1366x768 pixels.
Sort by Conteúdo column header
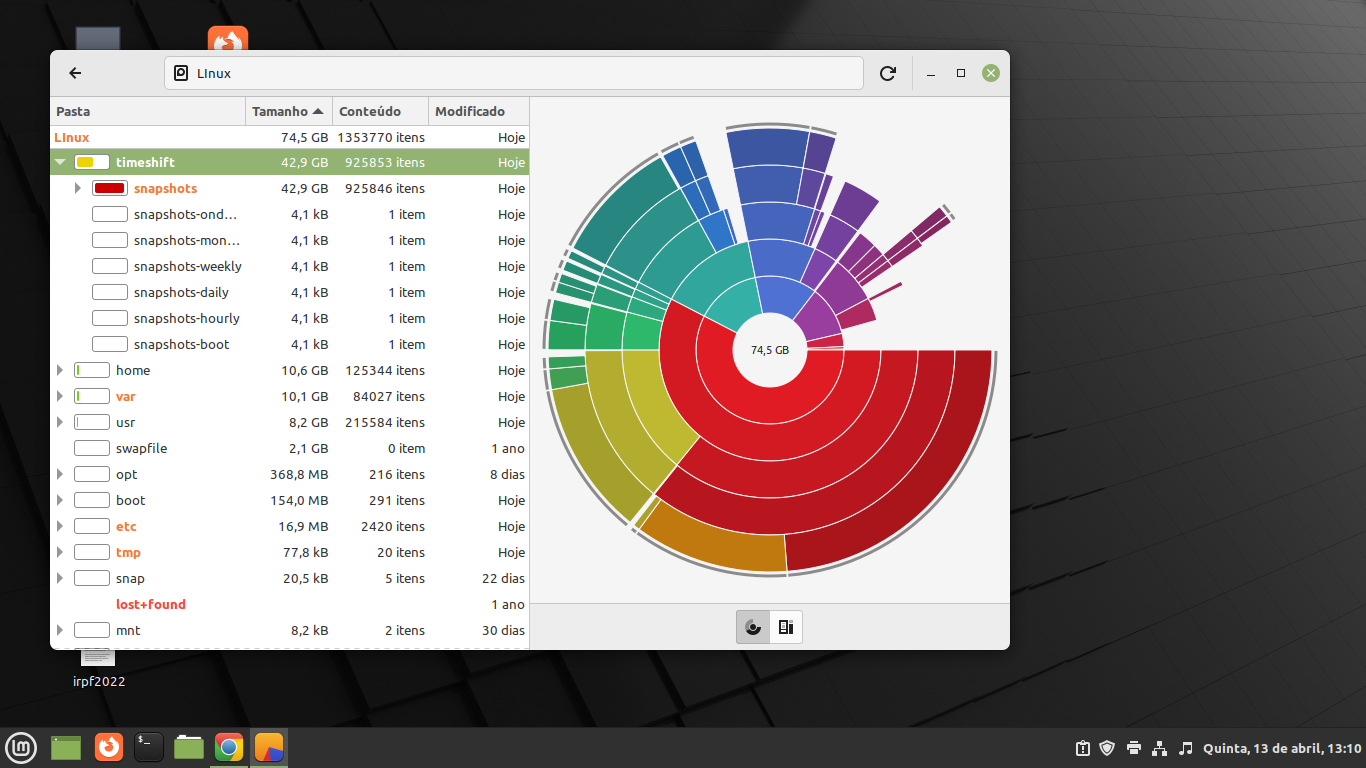click(381, 111)
